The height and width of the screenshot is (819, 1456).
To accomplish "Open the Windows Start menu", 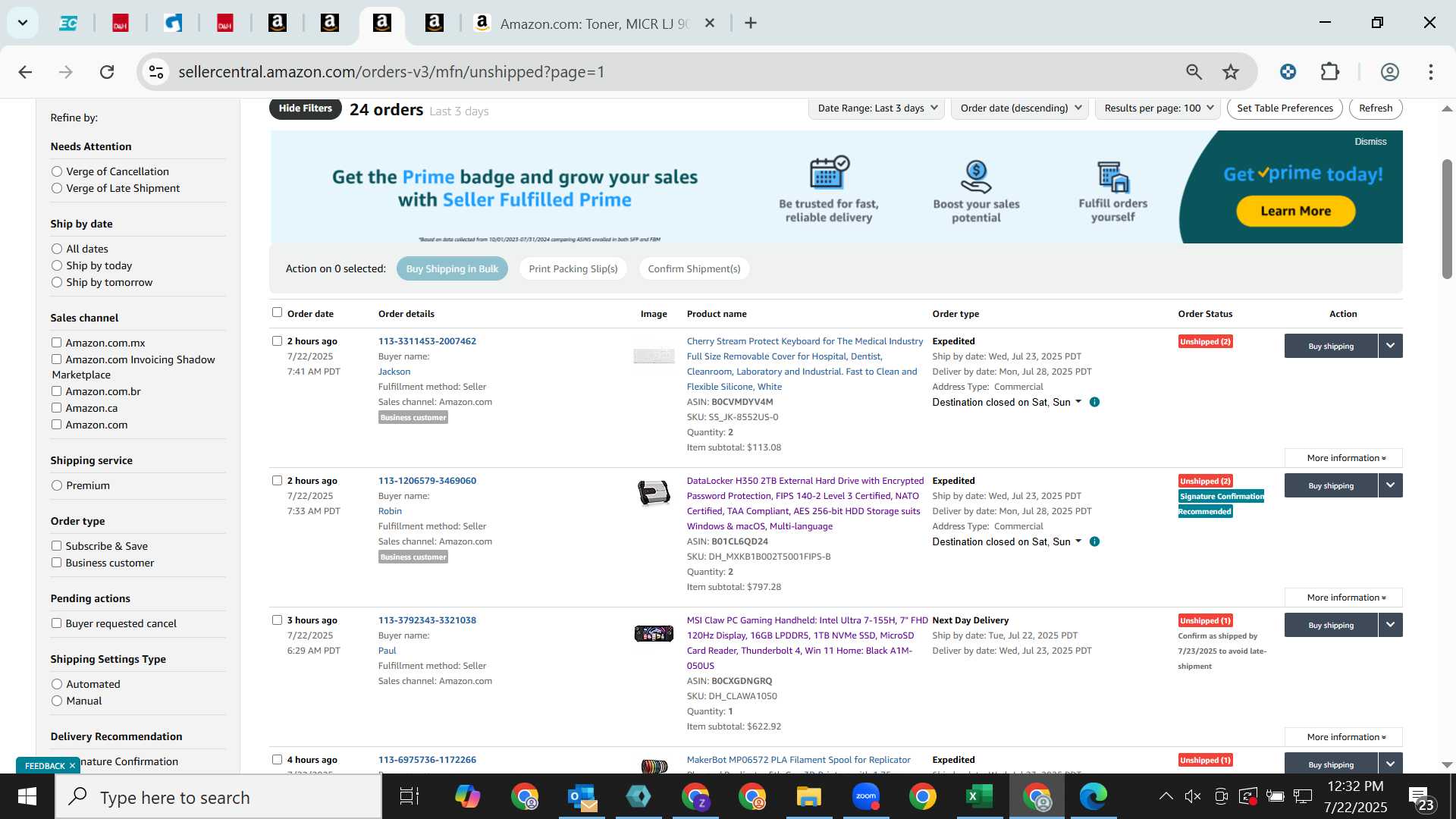I will [x=27, y=796].
